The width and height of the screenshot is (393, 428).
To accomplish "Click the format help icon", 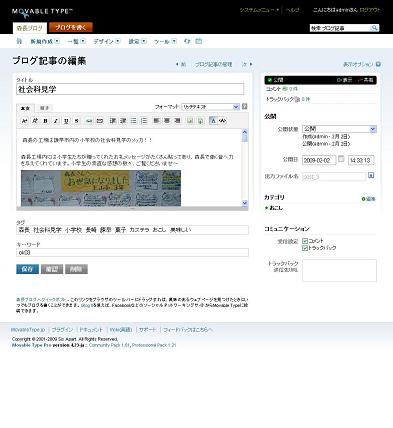I will 245,107.
